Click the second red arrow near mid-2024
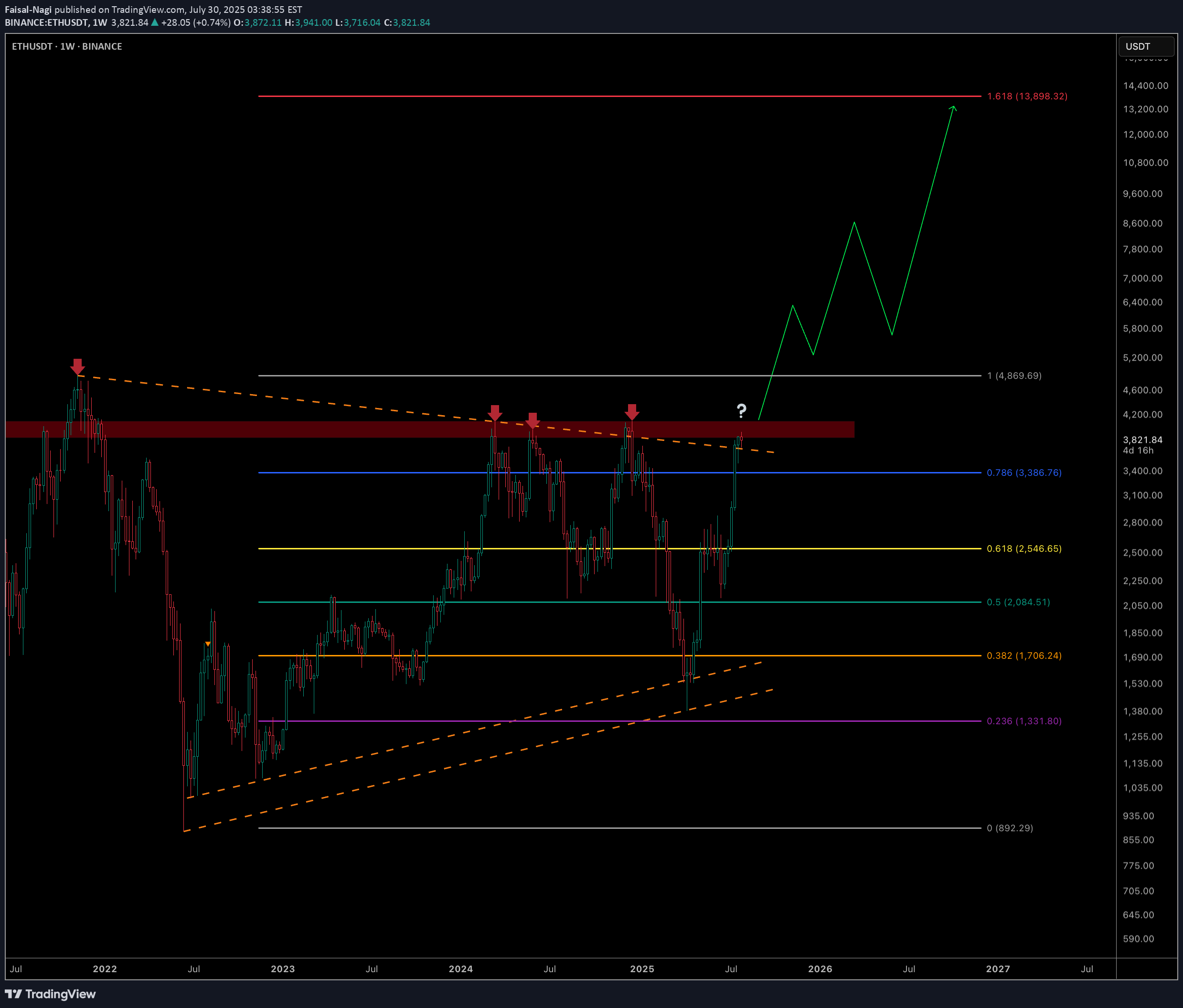1183x1008 pixels. tap(532, 420)
